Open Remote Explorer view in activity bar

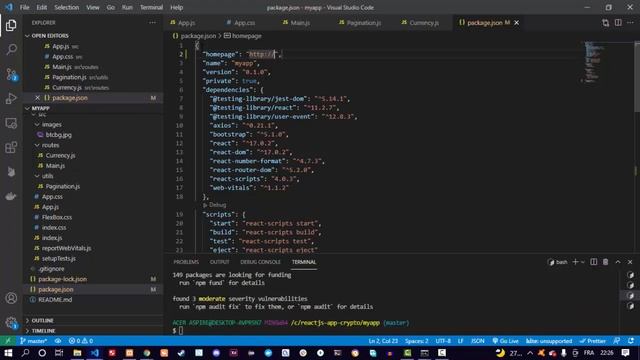point(11,123)
